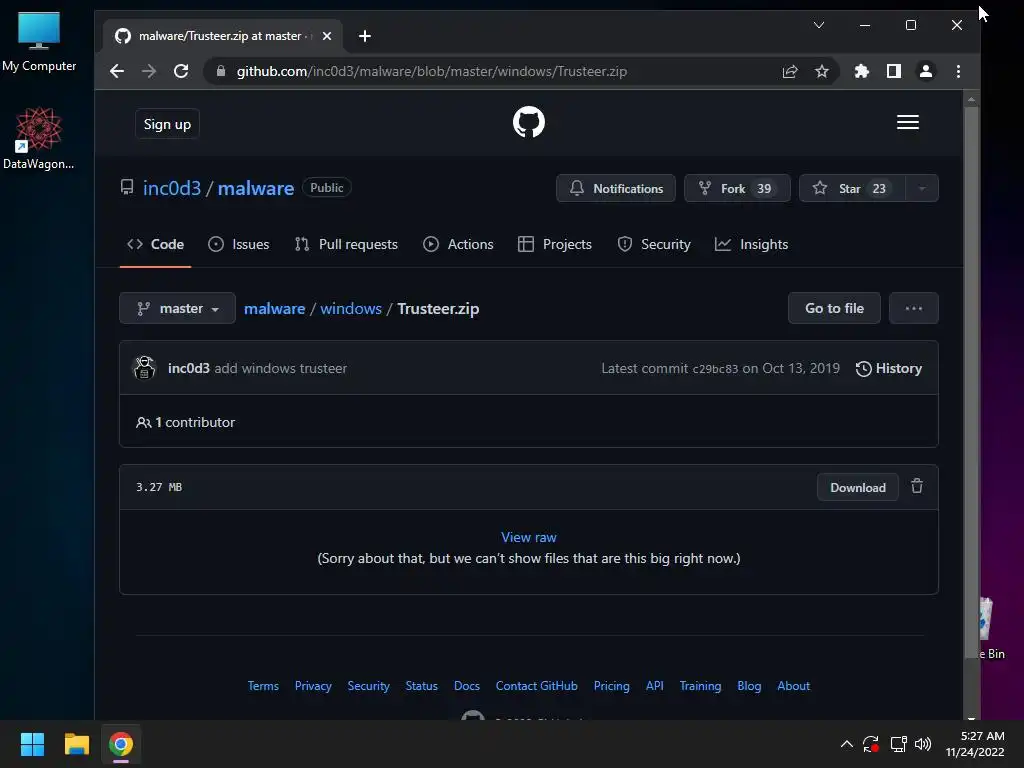Click the browser forward arrow
This screenshot has width=1024, height=768.
[x=149, y=71]
